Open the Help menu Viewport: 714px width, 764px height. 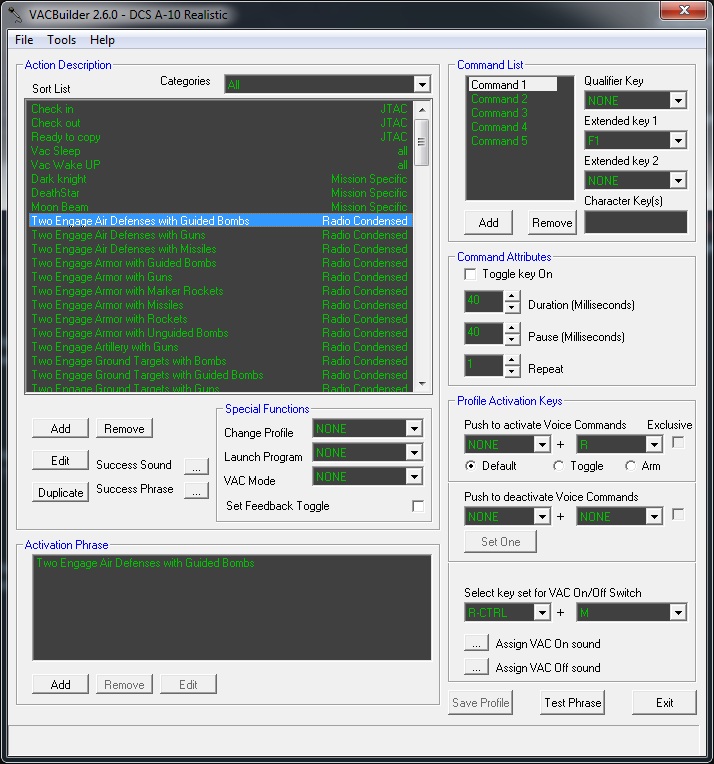click(102, 40)
